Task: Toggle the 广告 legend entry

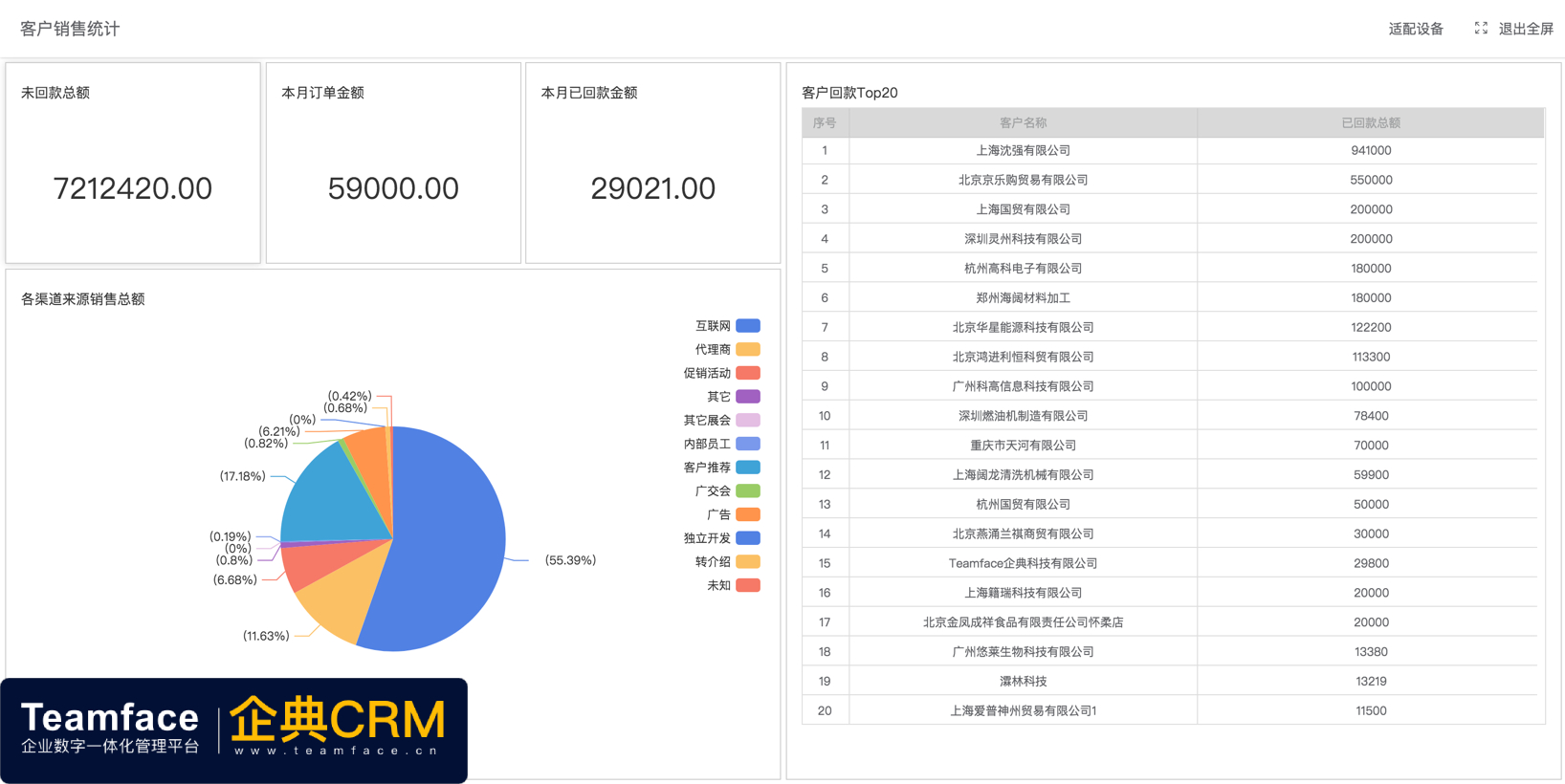Action: (x=747, y=514)
